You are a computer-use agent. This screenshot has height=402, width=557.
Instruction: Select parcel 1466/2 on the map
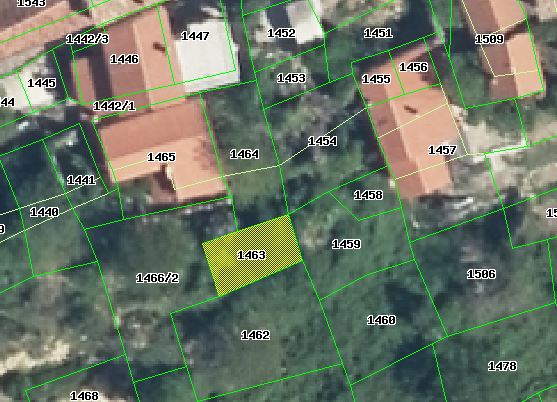(157, 278)
